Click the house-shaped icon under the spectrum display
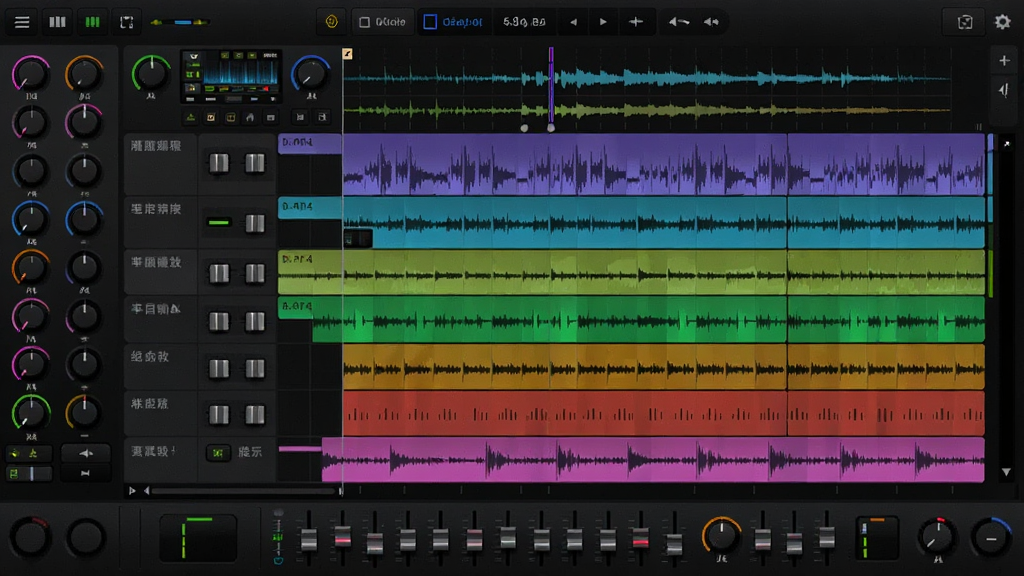The image size is (1024, 576). [250, 118]
